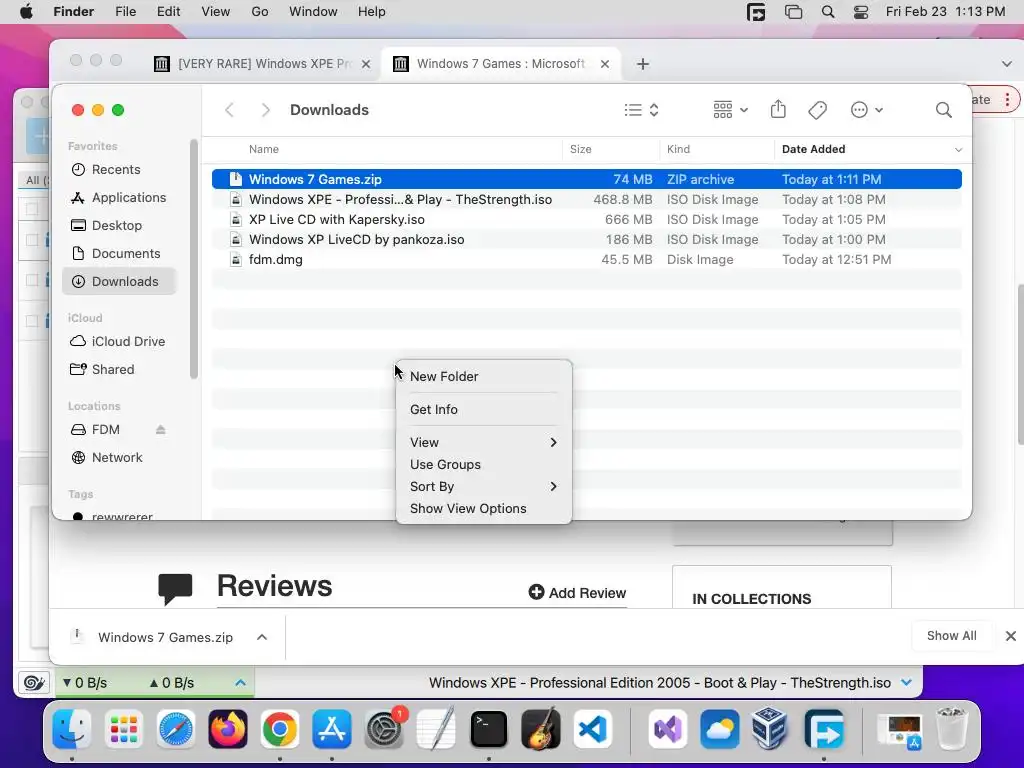This screenshot has width=1024, height=768.
Task: Close the Windows 7 Games browser tab
Action: pos(605,64)
